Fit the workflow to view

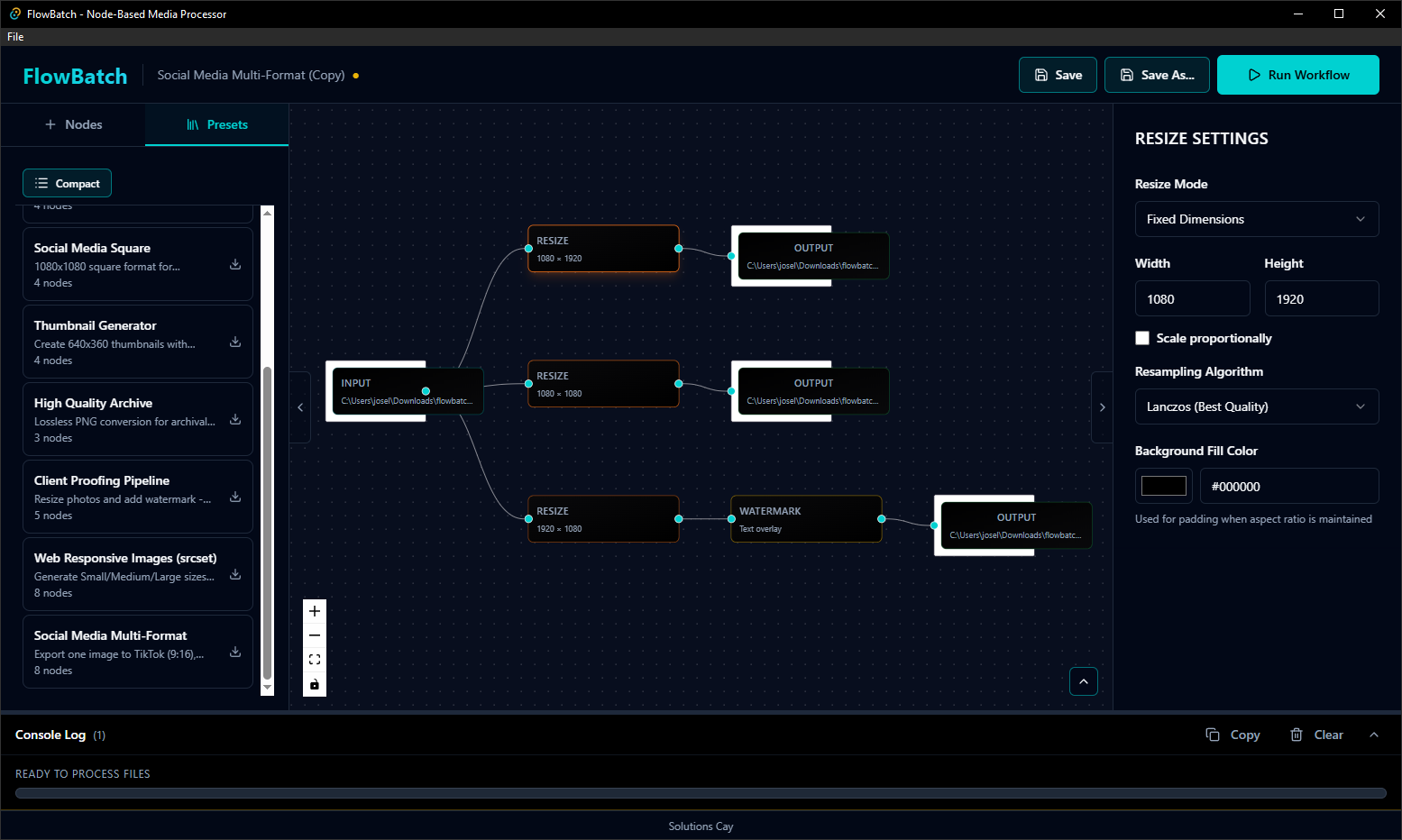point(314,659)
